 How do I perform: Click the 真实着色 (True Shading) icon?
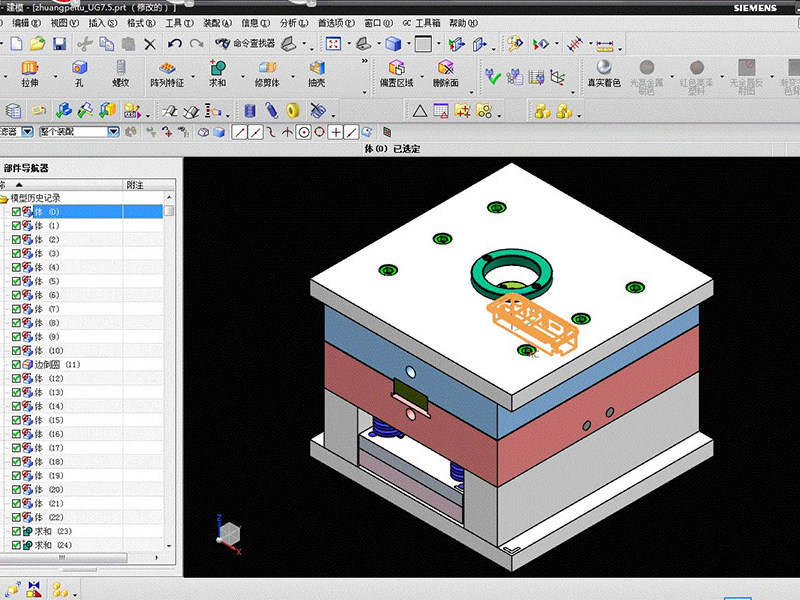coord(604,73)
